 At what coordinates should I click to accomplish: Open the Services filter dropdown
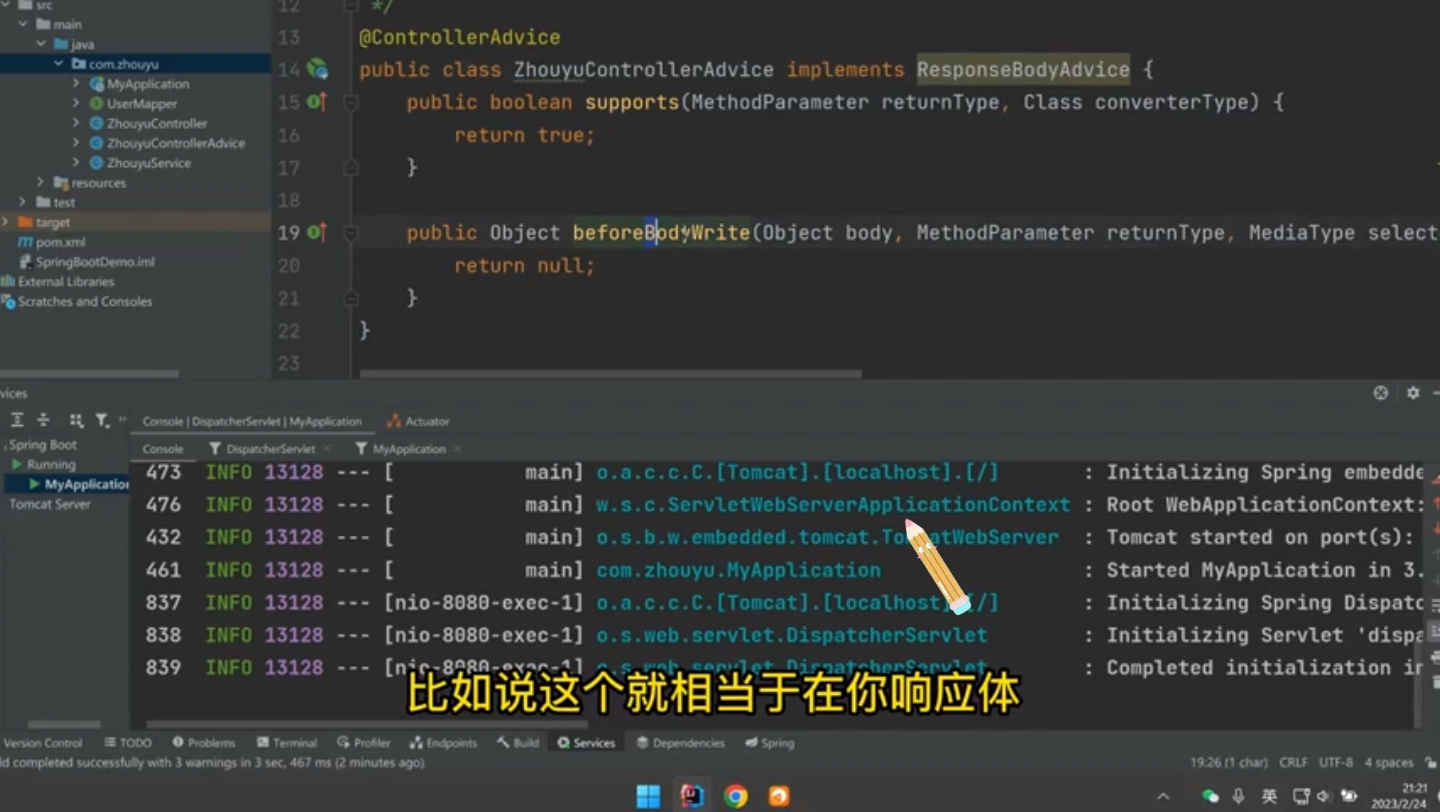coord(102,420)
